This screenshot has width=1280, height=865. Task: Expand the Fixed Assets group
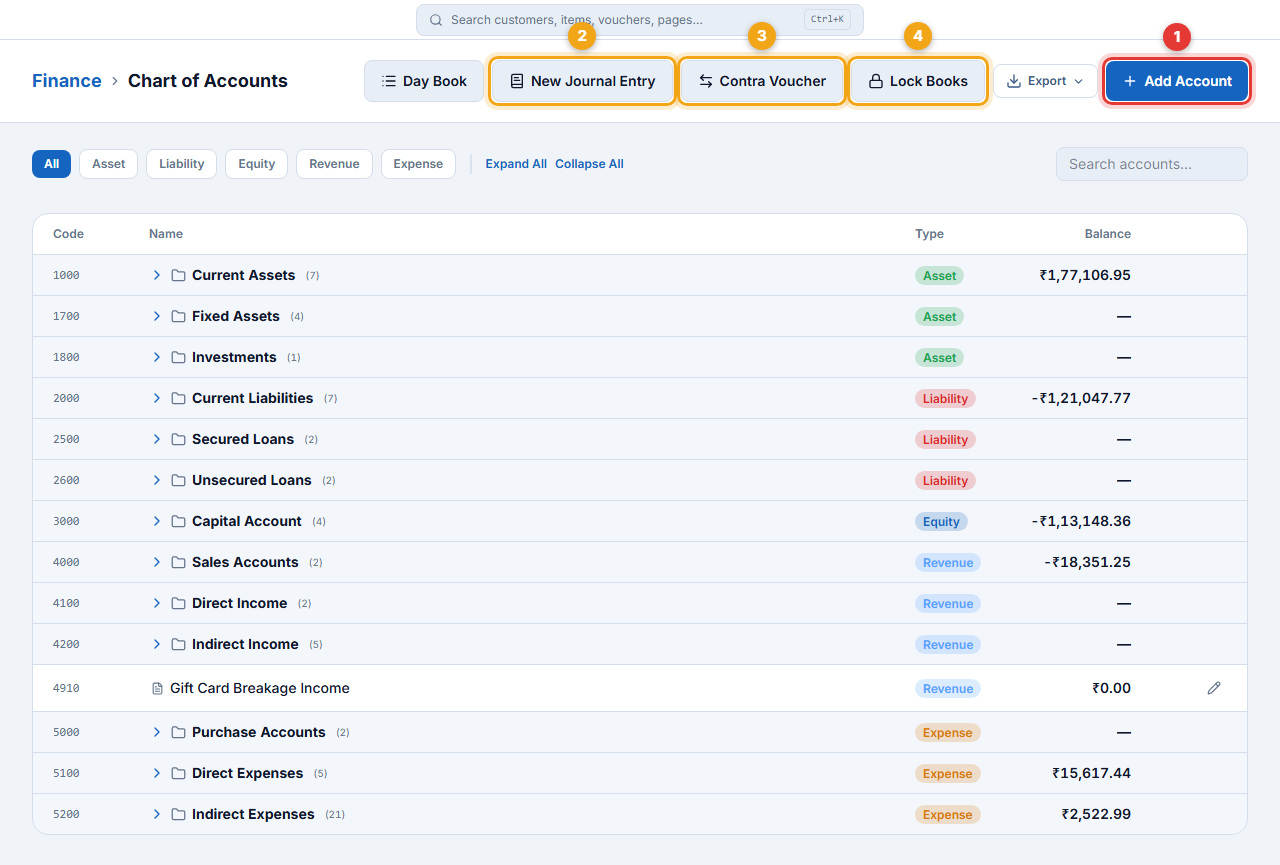pyautogui.click(x=156, y=316)
